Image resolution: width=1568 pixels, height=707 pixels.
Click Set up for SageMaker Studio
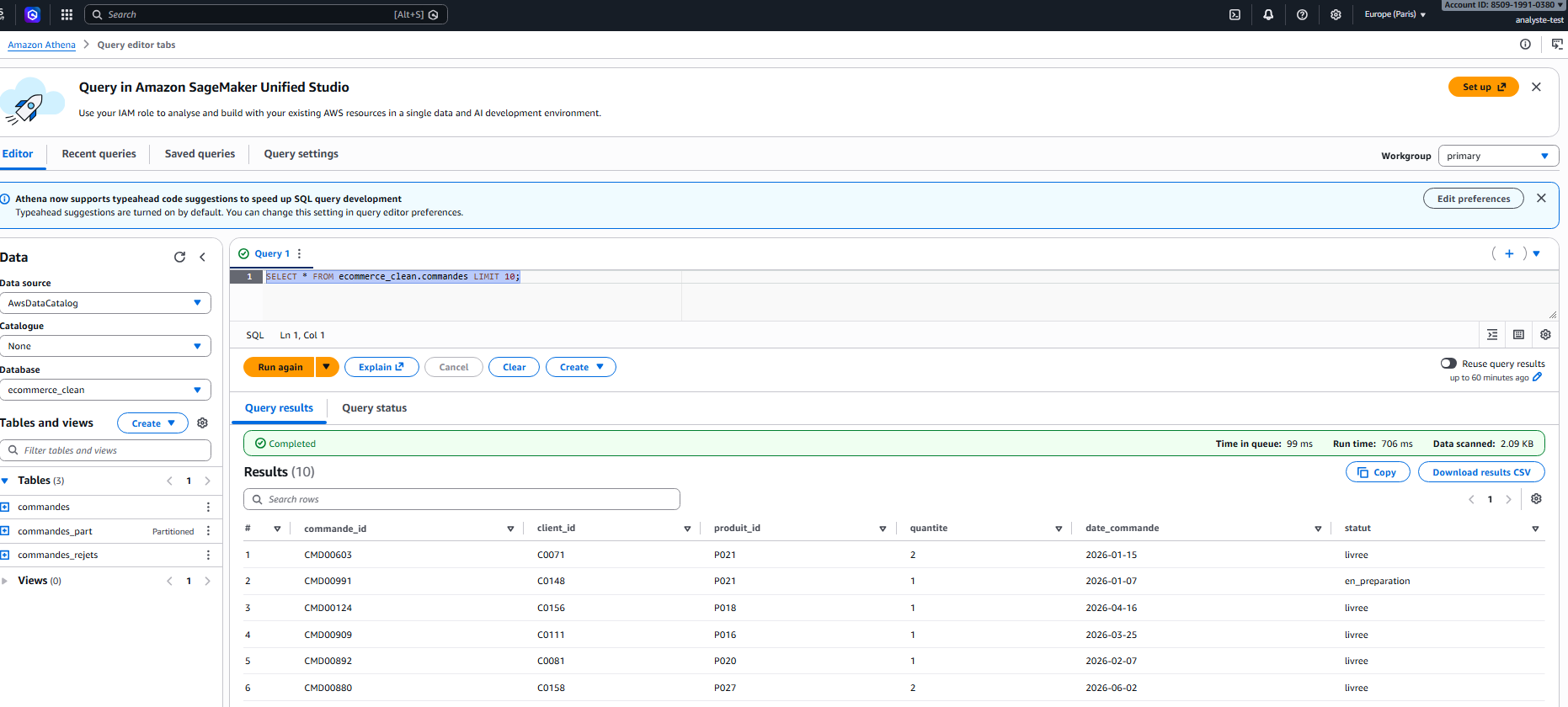pos(1483,87)
